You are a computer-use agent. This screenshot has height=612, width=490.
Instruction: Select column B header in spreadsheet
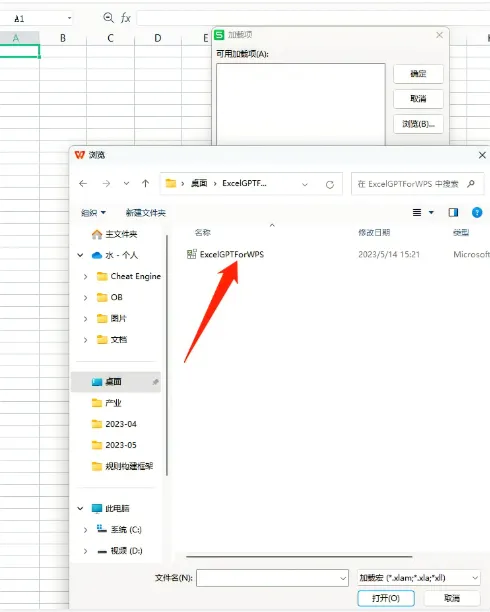point(63,38)
